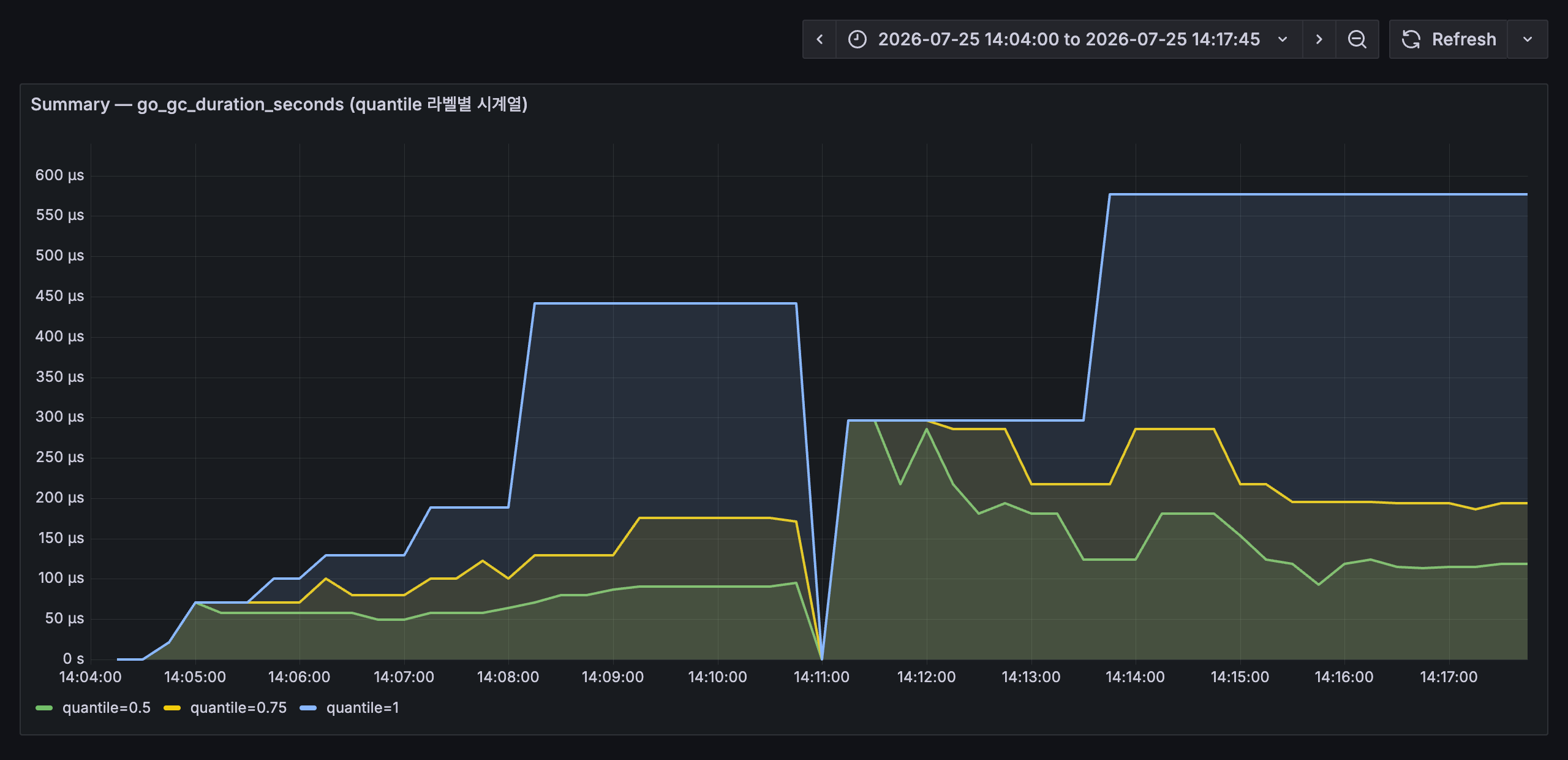Refresh the dashboard
Viewport: 1568px width, 760px height.
[x=1449, y=39]
